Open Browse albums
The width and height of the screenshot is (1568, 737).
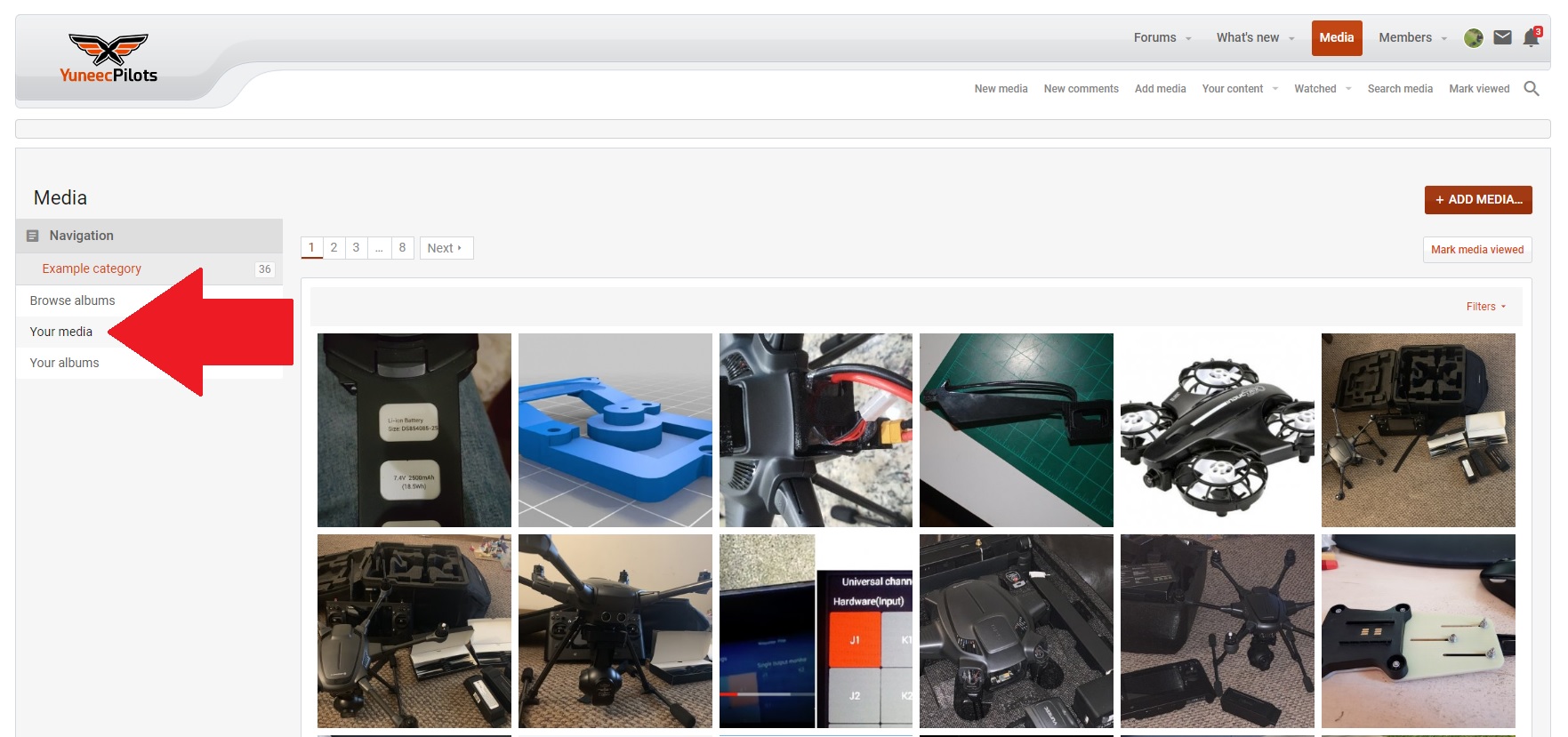[x=72, y=300]
